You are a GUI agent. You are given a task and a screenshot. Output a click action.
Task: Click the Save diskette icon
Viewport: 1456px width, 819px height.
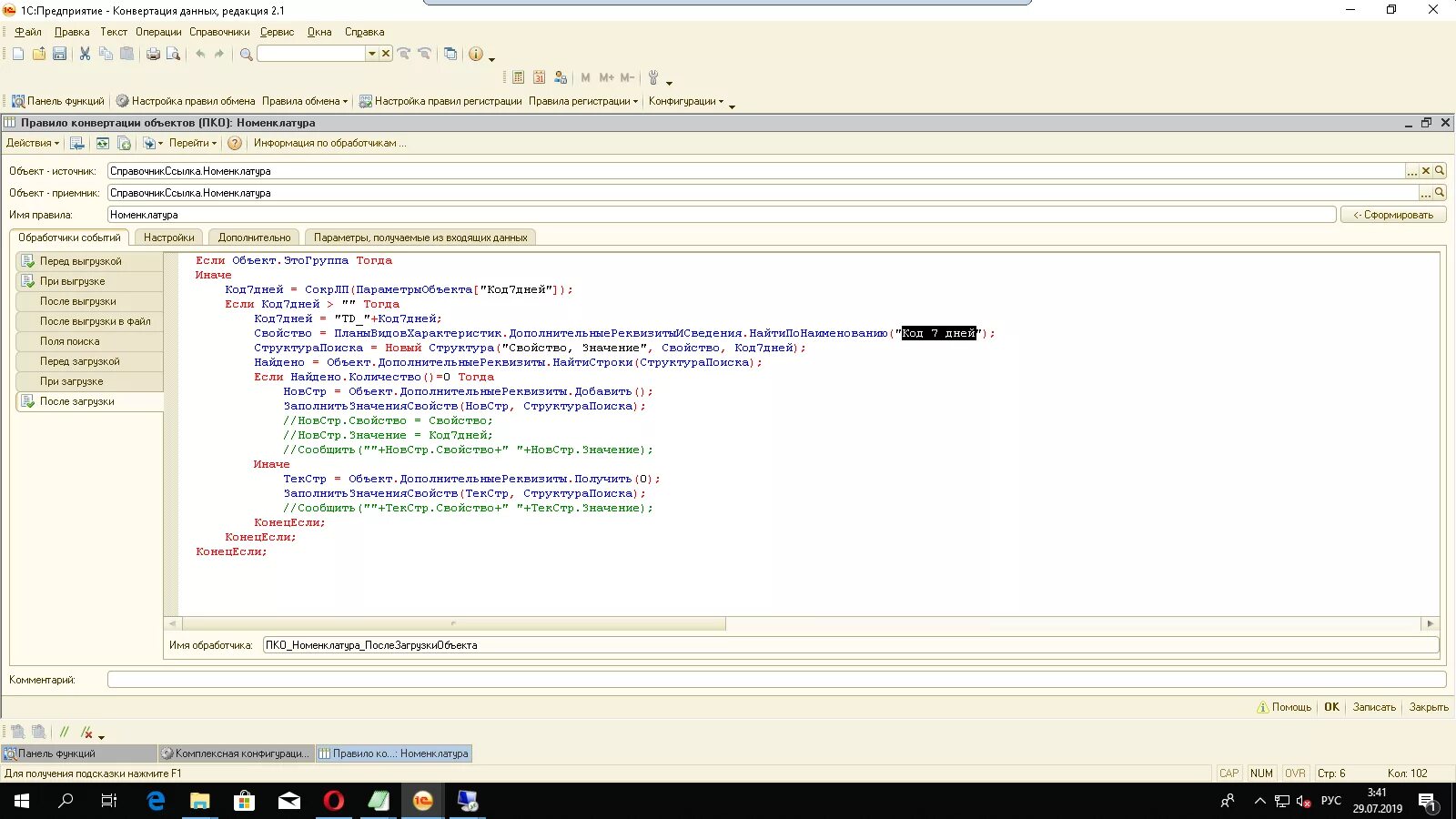(x=59, y=55)
